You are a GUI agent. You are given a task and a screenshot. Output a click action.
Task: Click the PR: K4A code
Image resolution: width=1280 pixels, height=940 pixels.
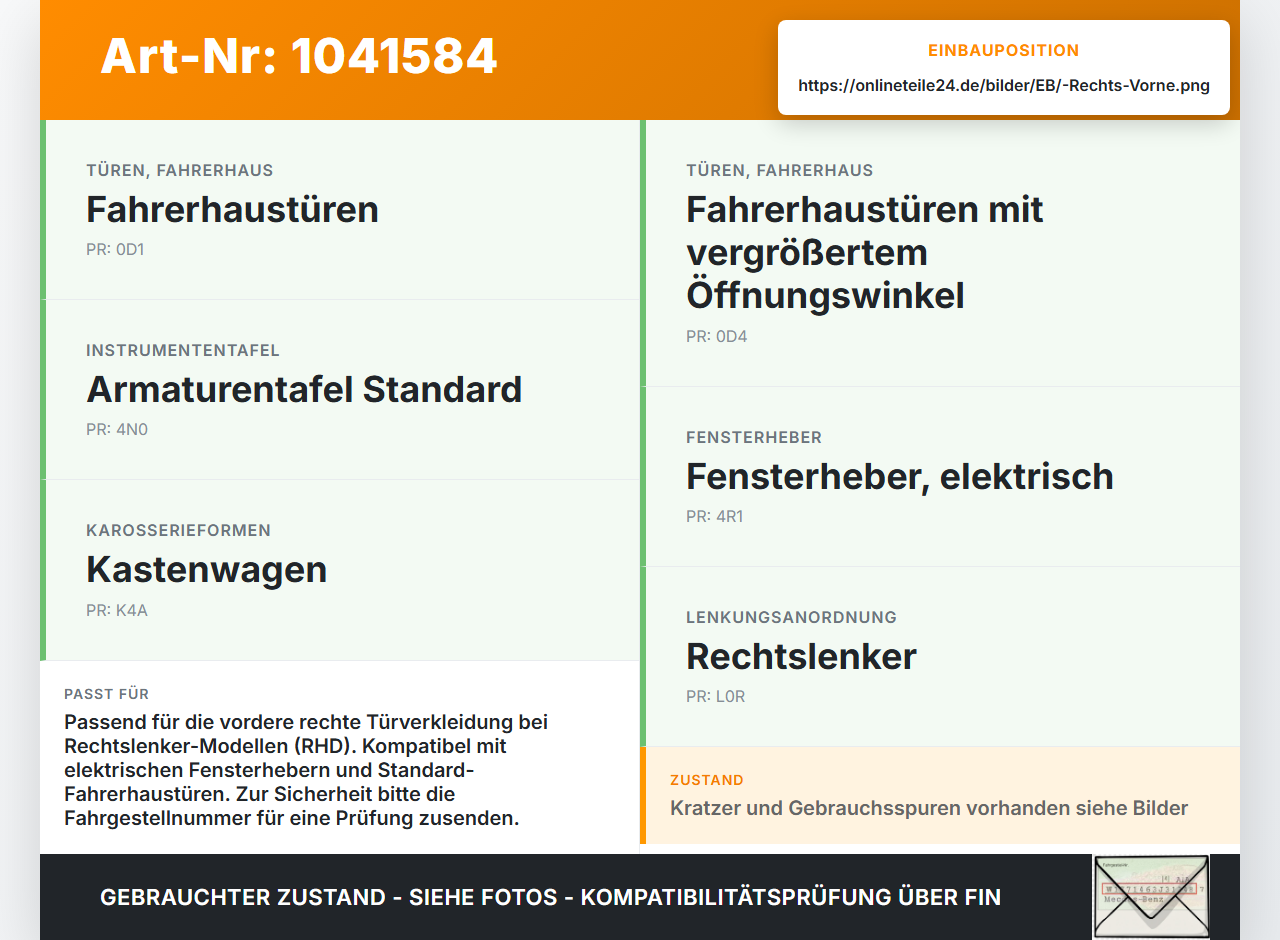[117, 610]
